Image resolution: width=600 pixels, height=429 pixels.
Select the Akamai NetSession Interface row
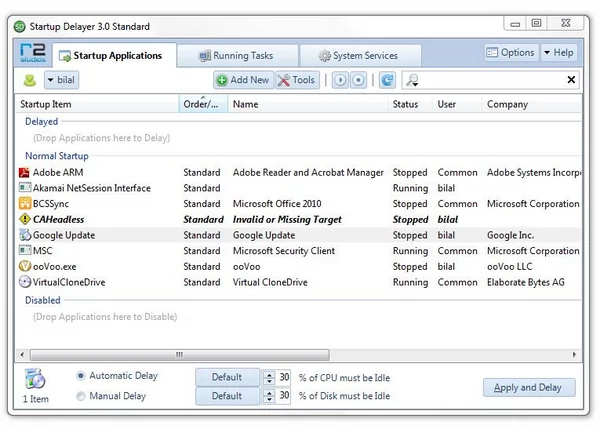298,188
